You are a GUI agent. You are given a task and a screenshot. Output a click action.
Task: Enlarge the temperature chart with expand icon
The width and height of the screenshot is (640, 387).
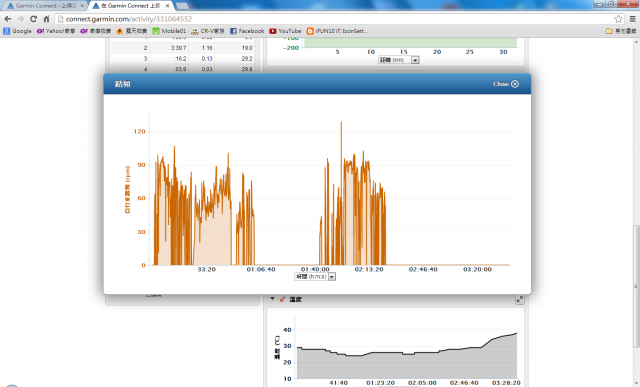[520, 299]
